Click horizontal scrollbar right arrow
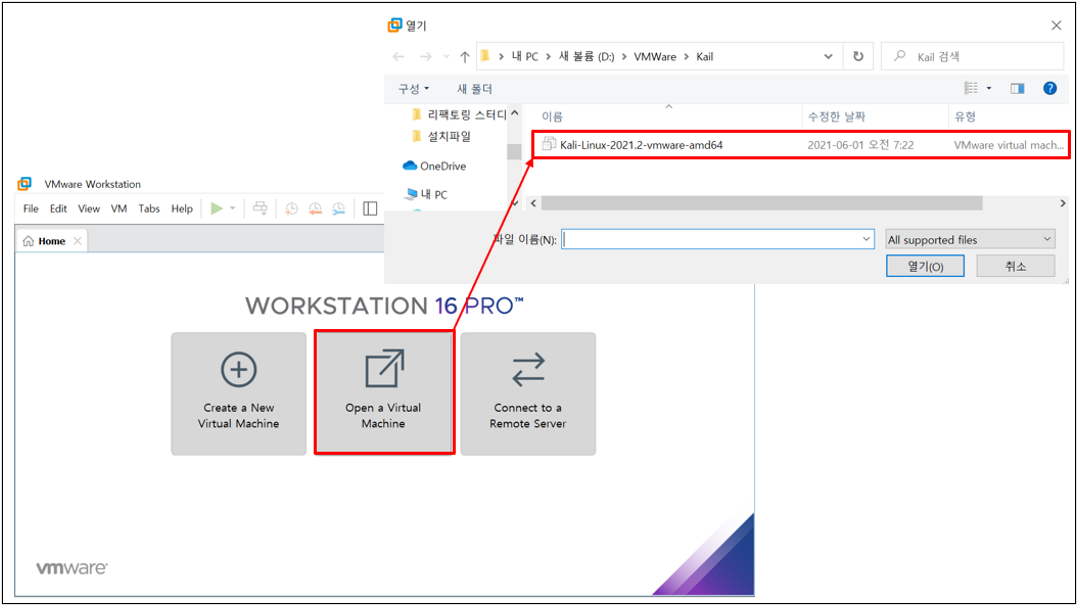 click(x=1062, y=203)
